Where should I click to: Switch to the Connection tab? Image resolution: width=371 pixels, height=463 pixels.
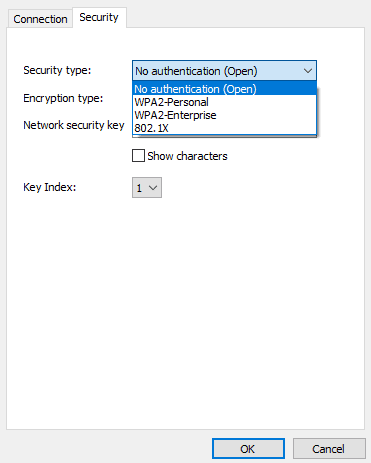40,19
